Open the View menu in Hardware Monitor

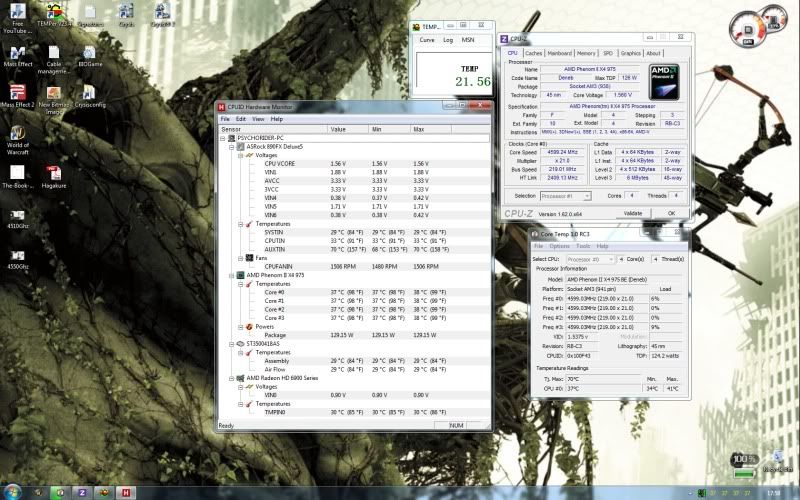pyautogui.click(x=258, y=119)
